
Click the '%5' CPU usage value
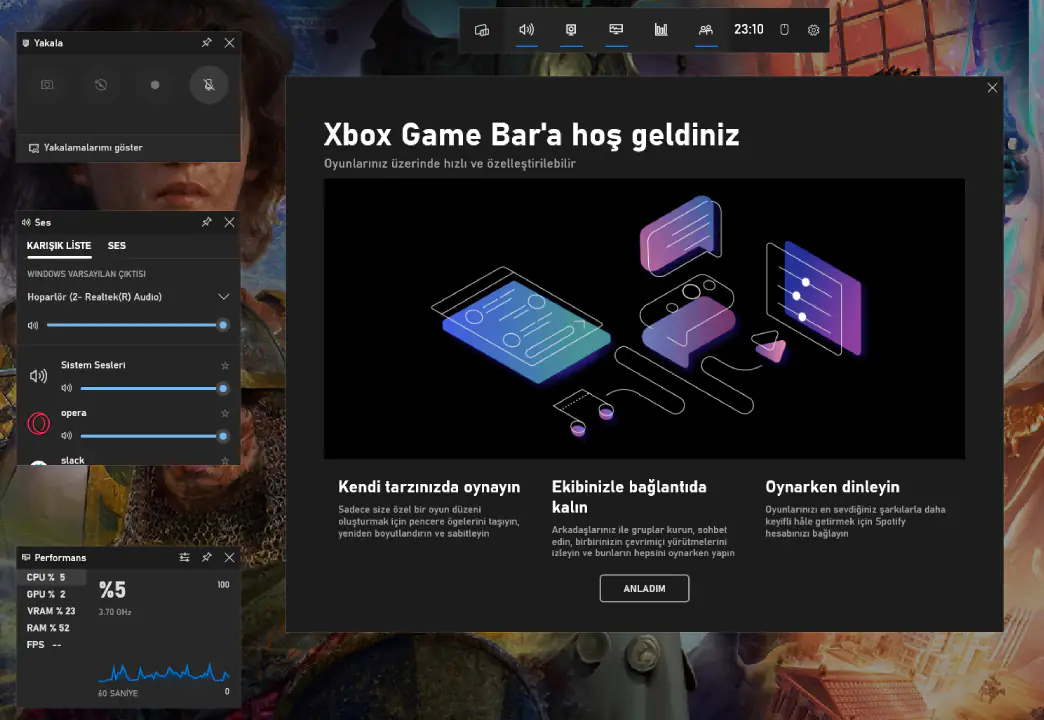pyautogui.click(x=113, y=590)
